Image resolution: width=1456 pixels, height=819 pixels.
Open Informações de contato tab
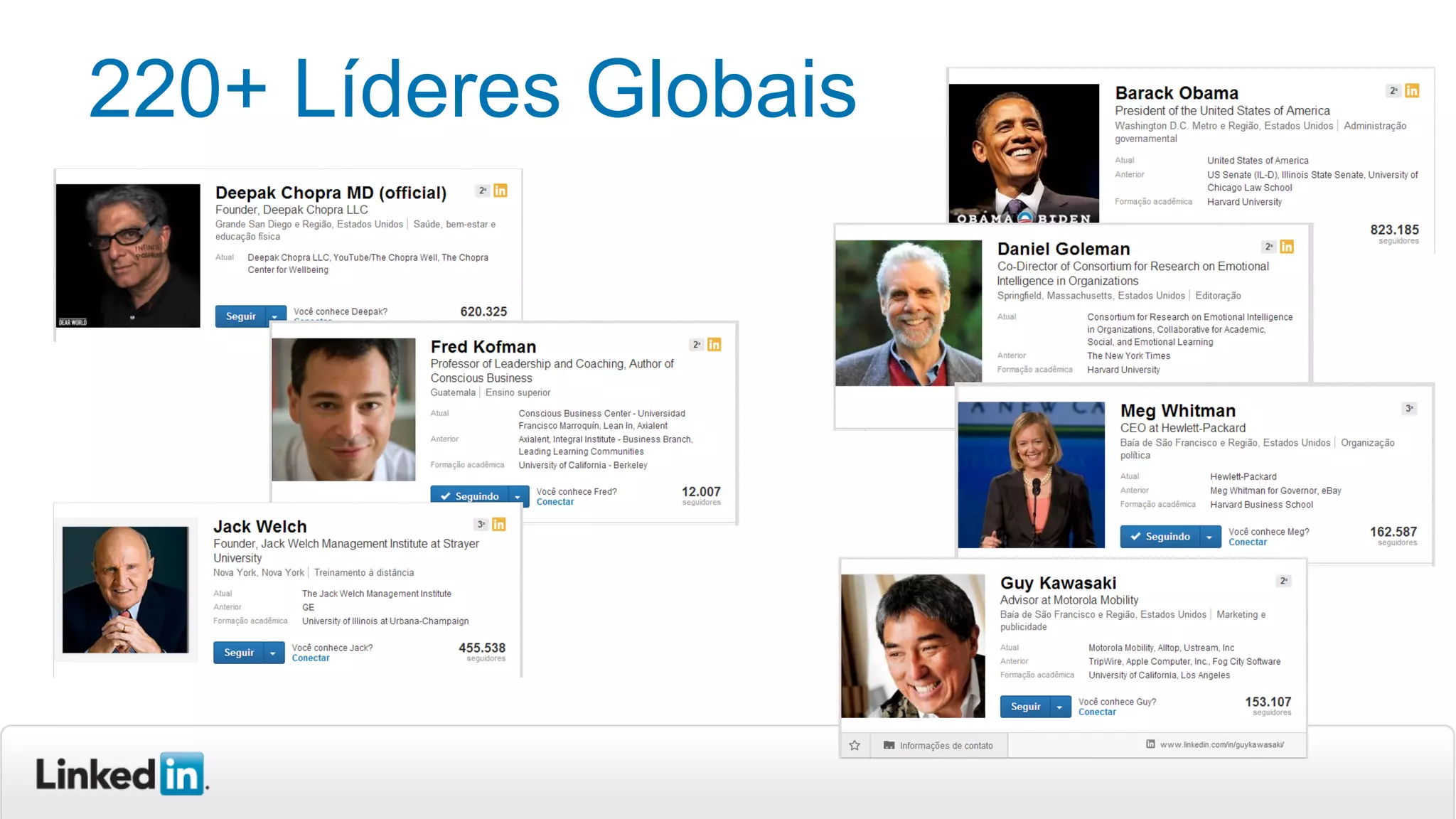pos(938,746)
